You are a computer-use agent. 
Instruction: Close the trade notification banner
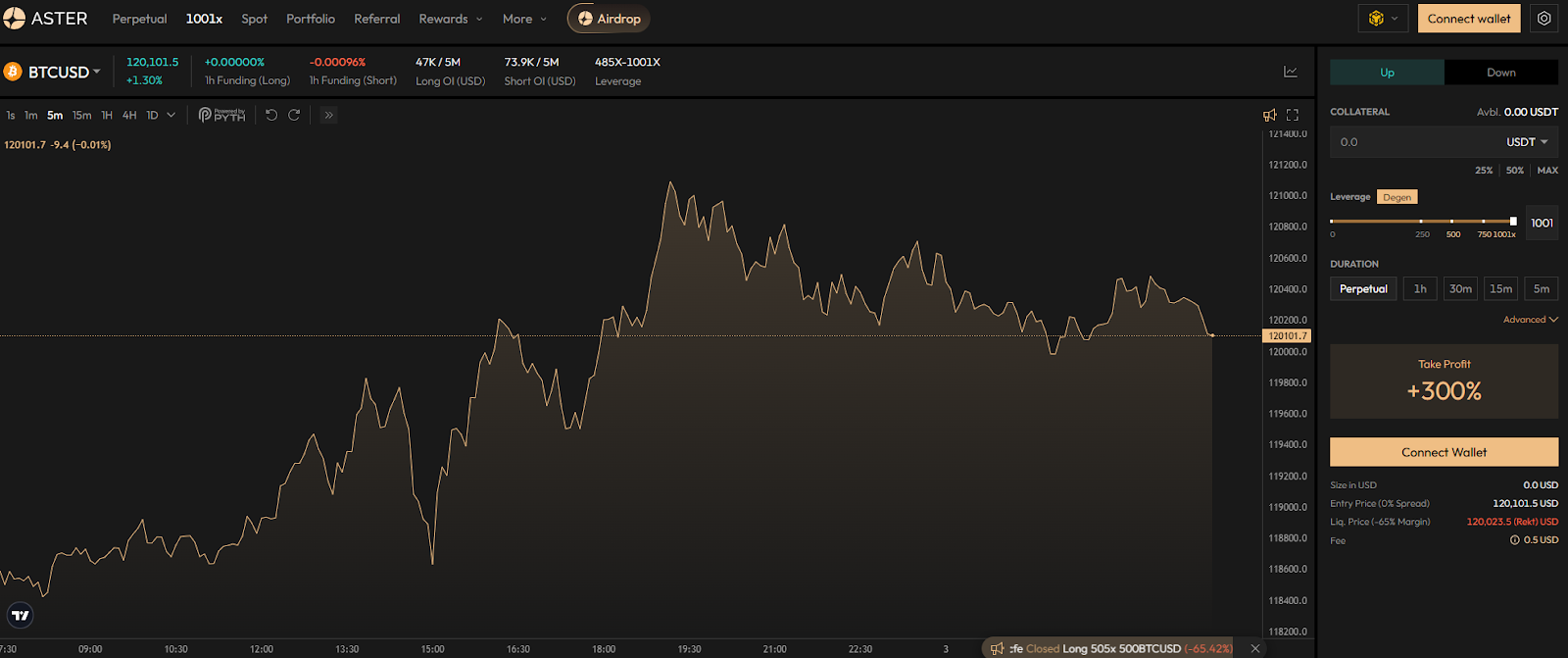coord(1255,648)
